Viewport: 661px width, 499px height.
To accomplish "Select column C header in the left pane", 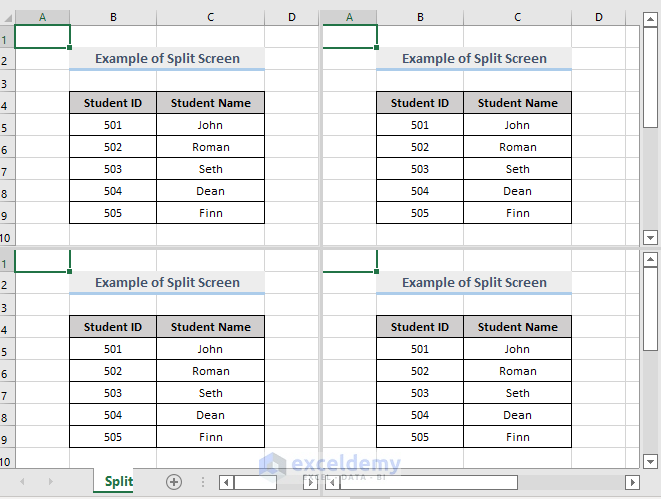I will tap(210, 17).
